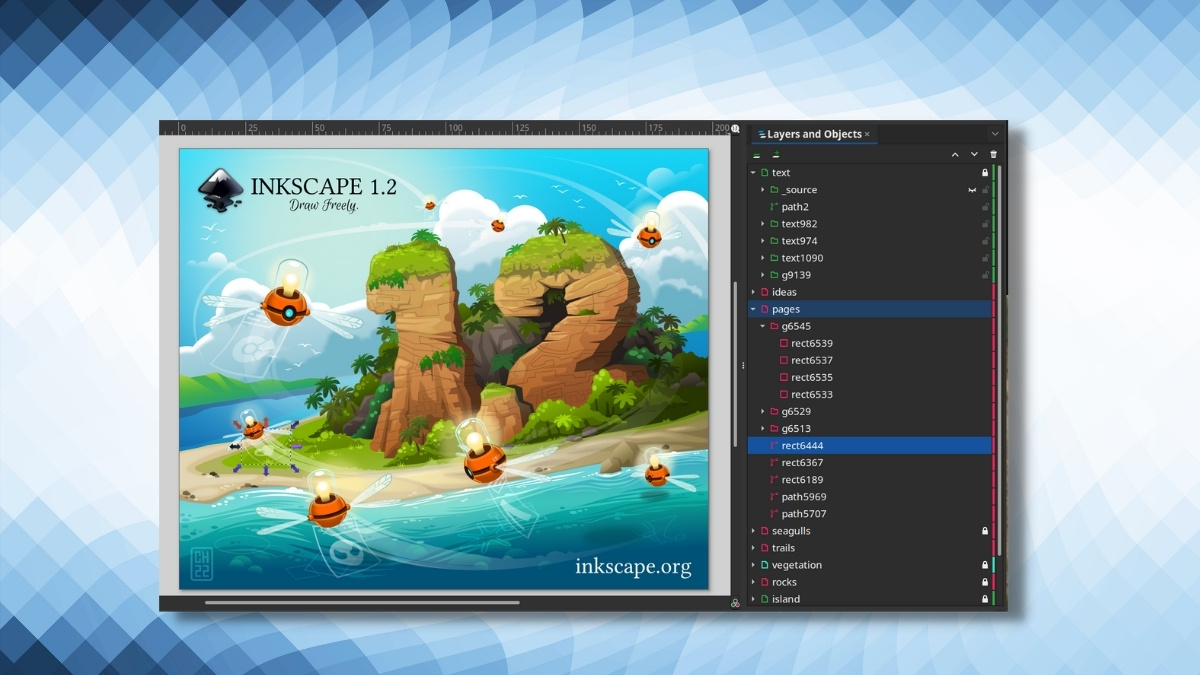Click the Layers and Objects panel icon

click(761, 134)
